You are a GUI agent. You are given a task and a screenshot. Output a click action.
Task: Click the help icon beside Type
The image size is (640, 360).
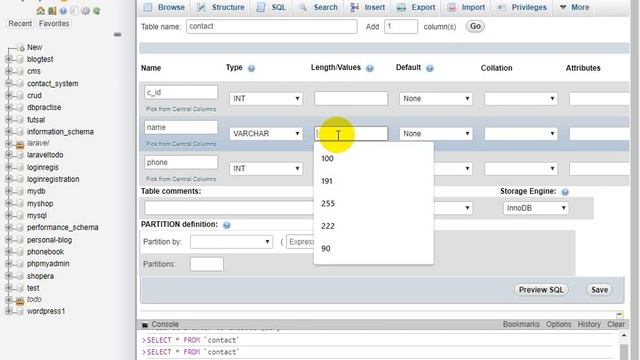pos(251,68)
